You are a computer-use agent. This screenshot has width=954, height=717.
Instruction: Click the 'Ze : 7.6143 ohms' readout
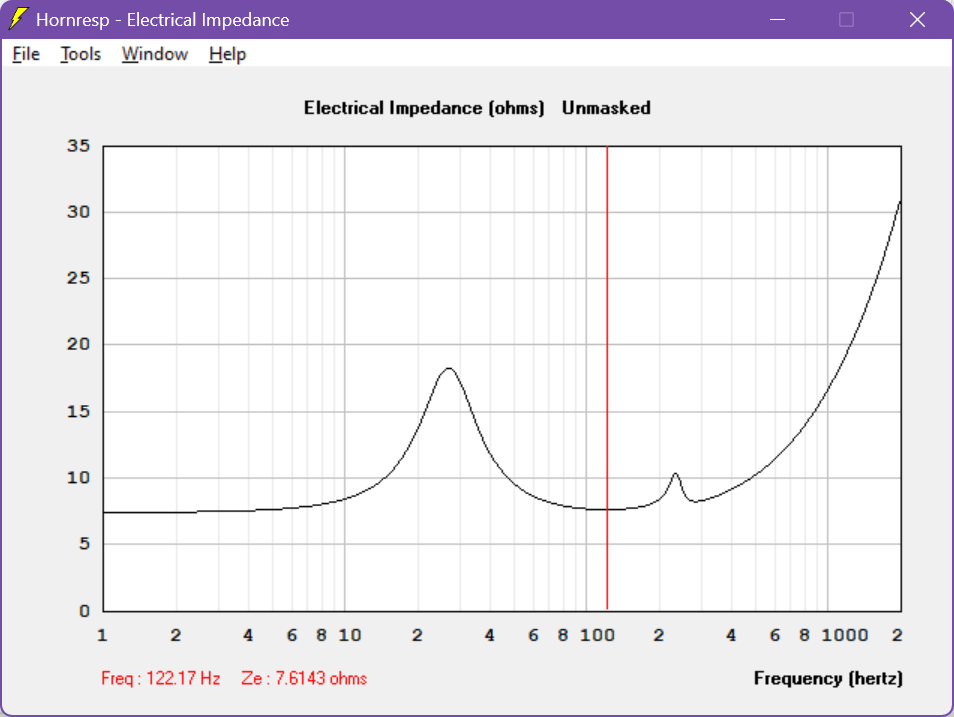tap(304, 678)
